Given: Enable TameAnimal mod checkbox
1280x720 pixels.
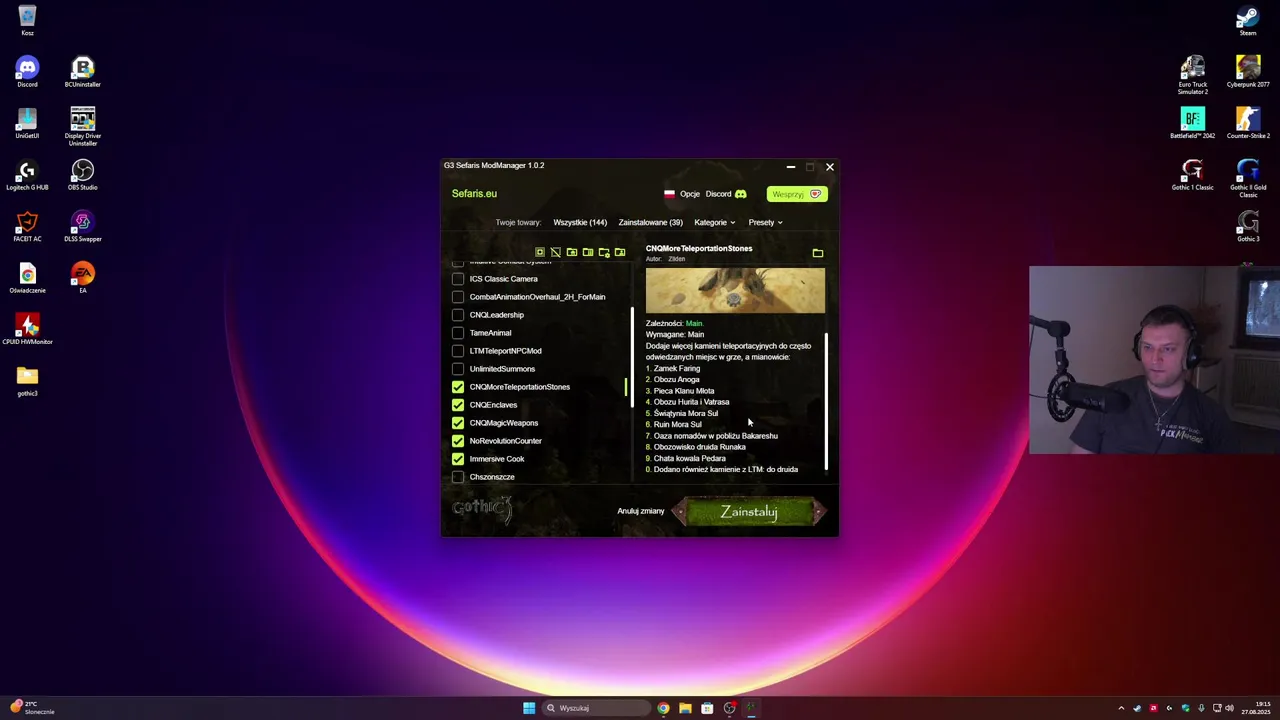Looking at the screenshot, I should [x=458, y=333].
